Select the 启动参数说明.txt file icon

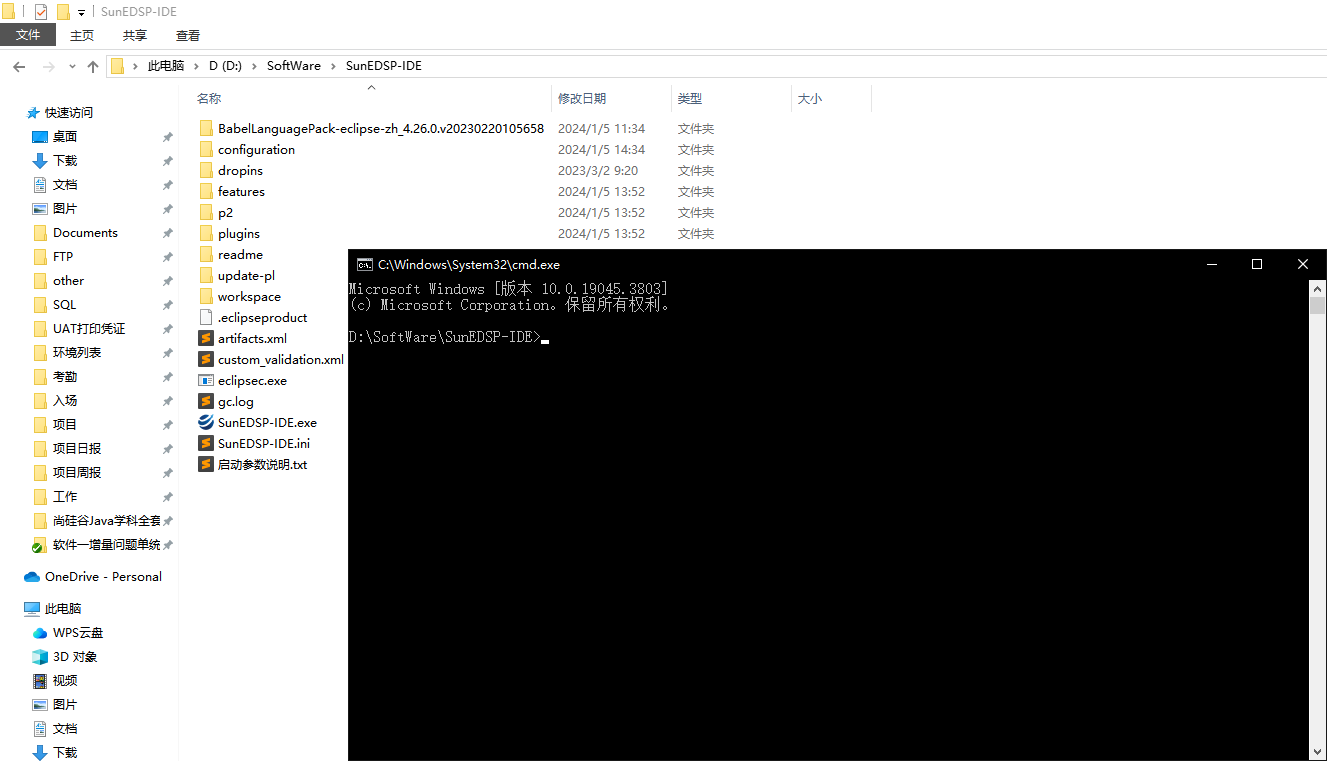click(x=206, y=464)
